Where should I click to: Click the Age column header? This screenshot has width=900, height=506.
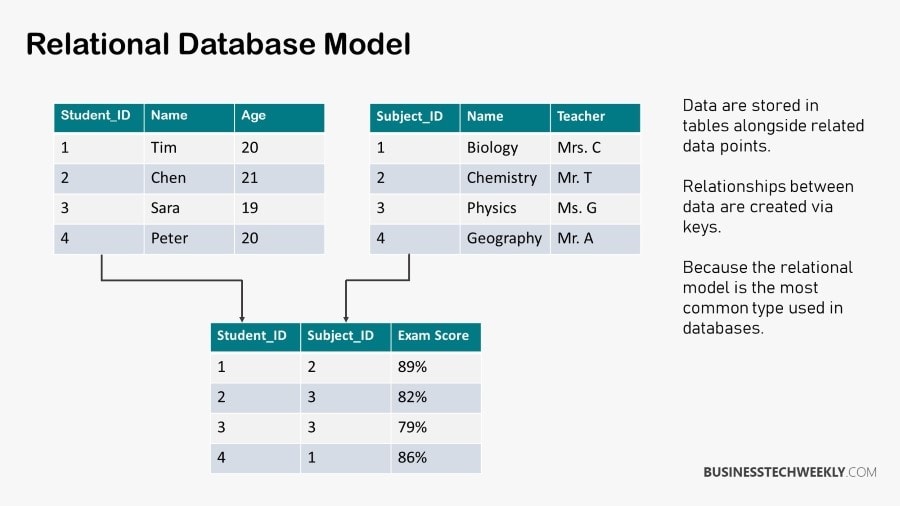[280, 118]
